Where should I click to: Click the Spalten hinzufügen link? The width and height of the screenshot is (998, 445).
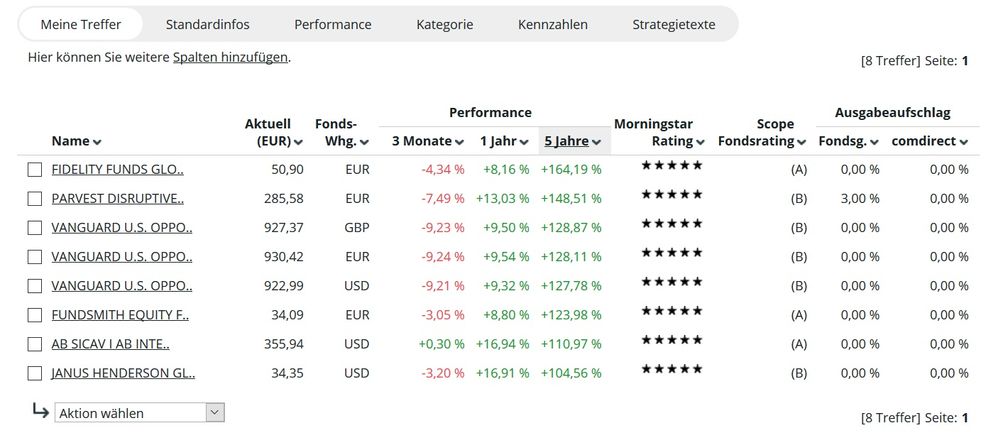pyautogui.click(x=230, y=58)
